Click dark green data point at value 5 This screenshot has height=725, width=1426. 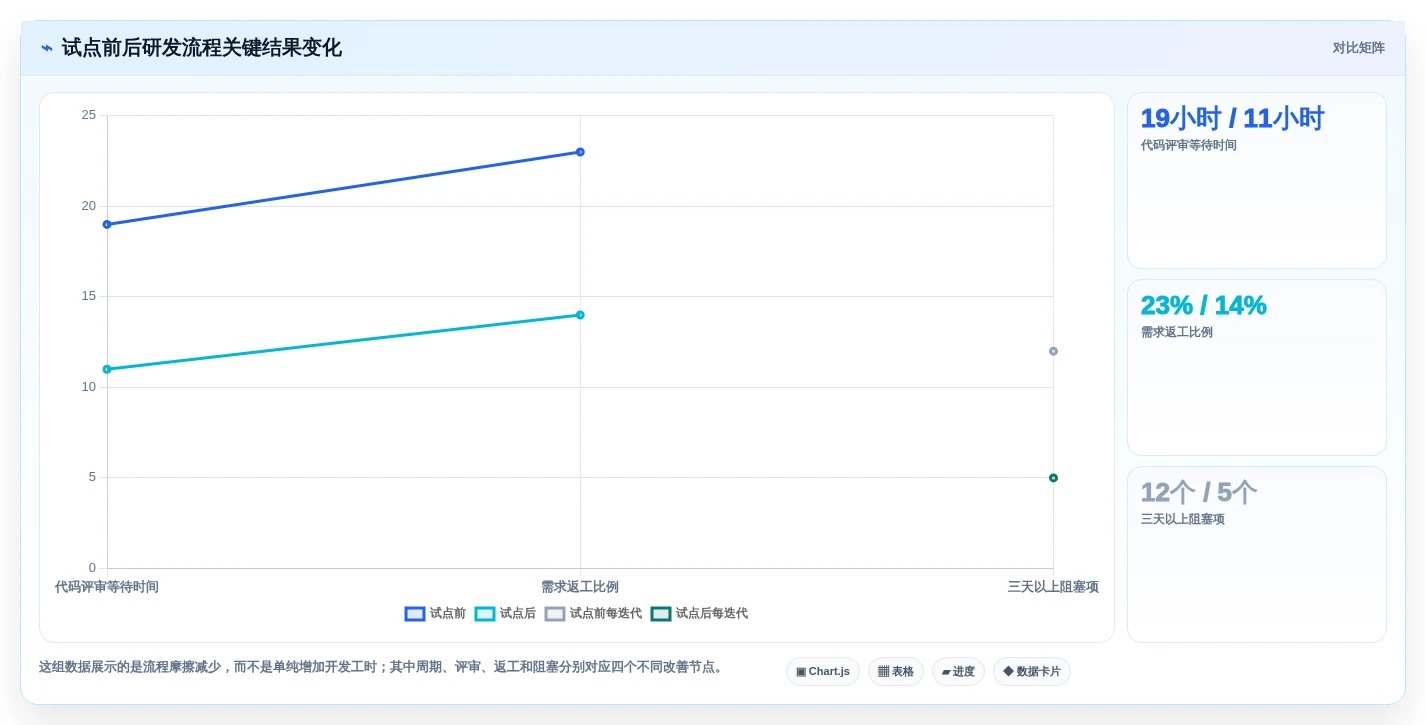point(1053,478)
